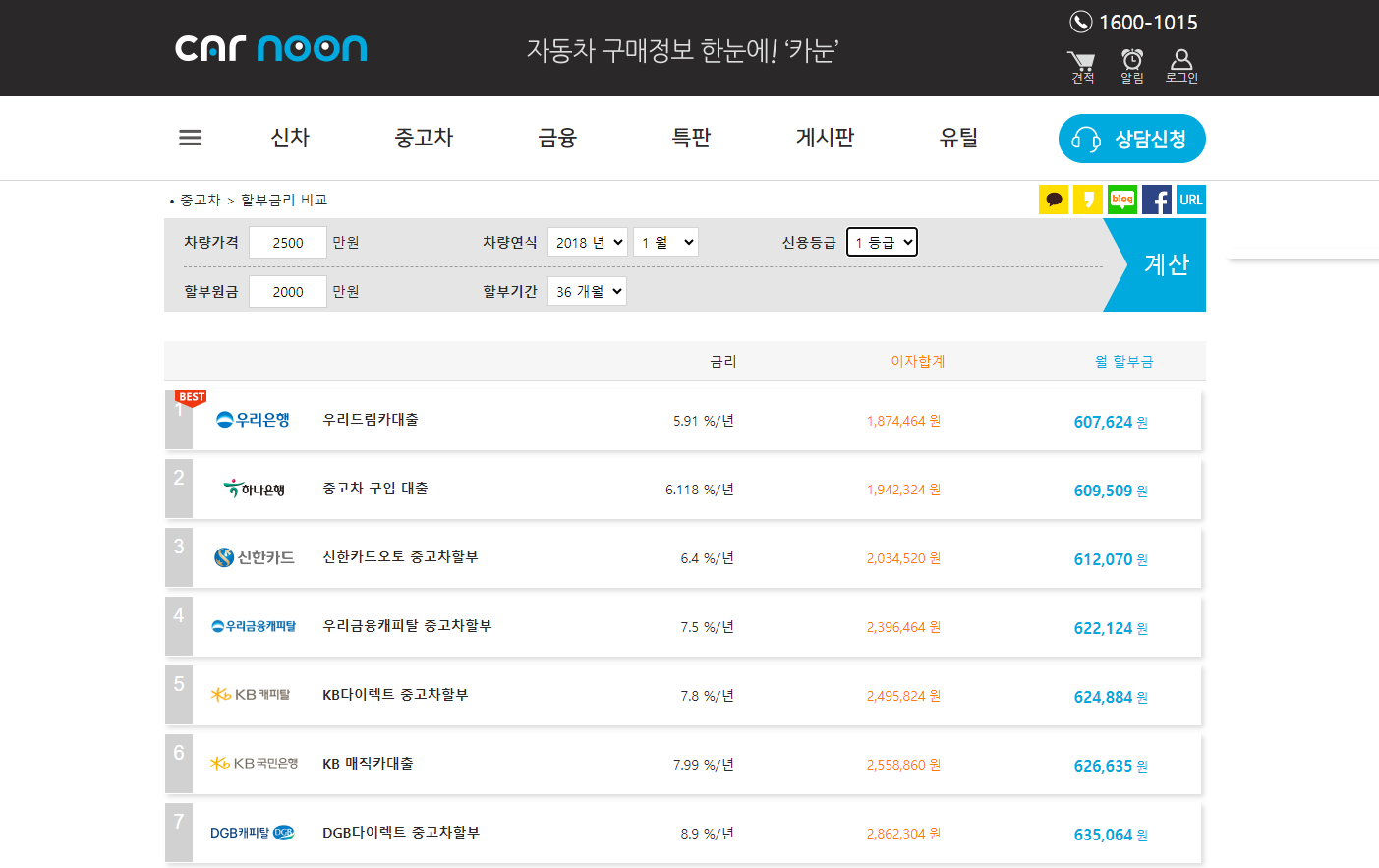This screenshot has height=868, width=1379.
Task: Open the 게시판 menu
Action: coord(825,138)
